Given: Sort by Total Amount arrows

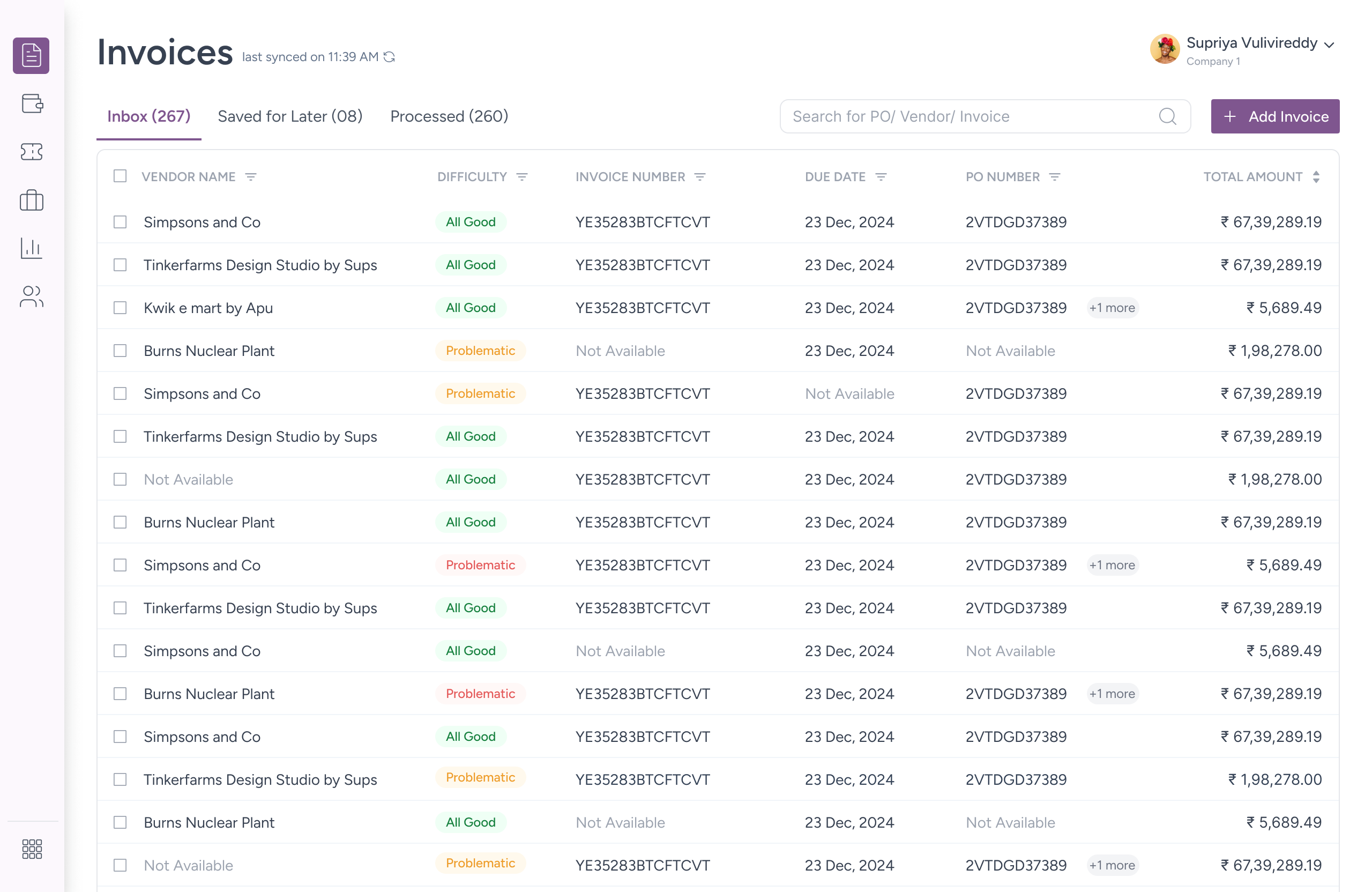Looking at the screenshot, I should click(x=1316, y=177).
